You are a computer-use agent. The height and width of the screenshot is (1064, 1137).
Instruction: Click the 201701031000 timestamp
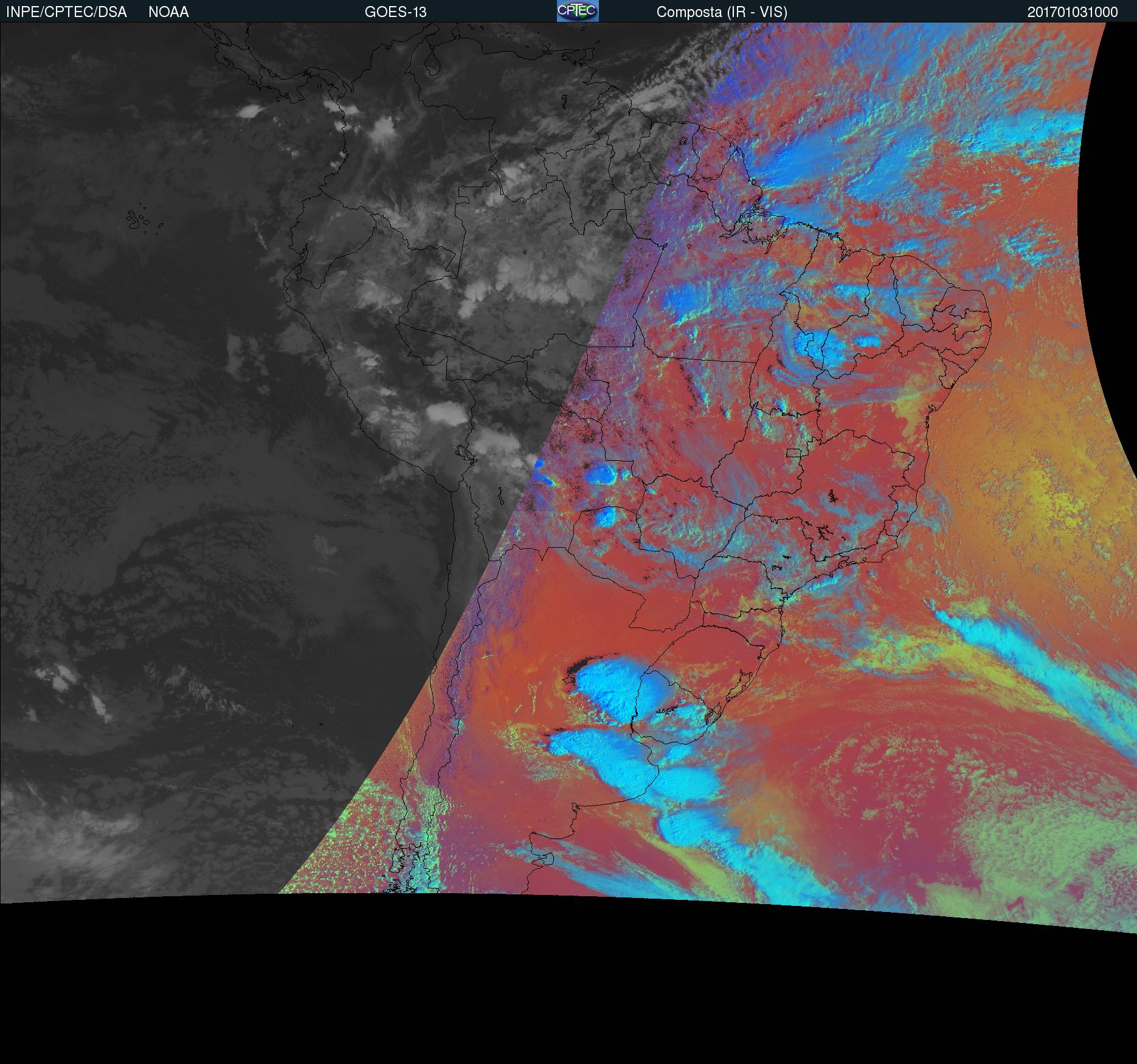point(1073,12)
